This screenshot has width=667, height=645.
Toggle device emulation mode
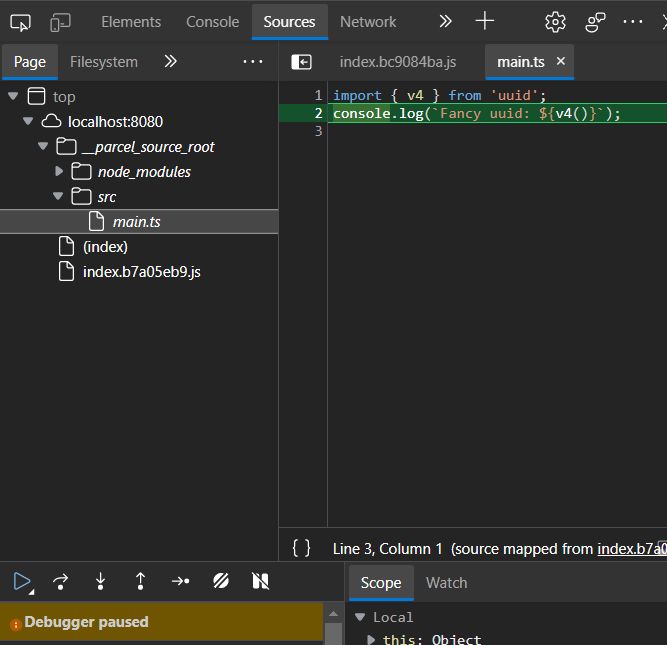(x=60, y=22)
